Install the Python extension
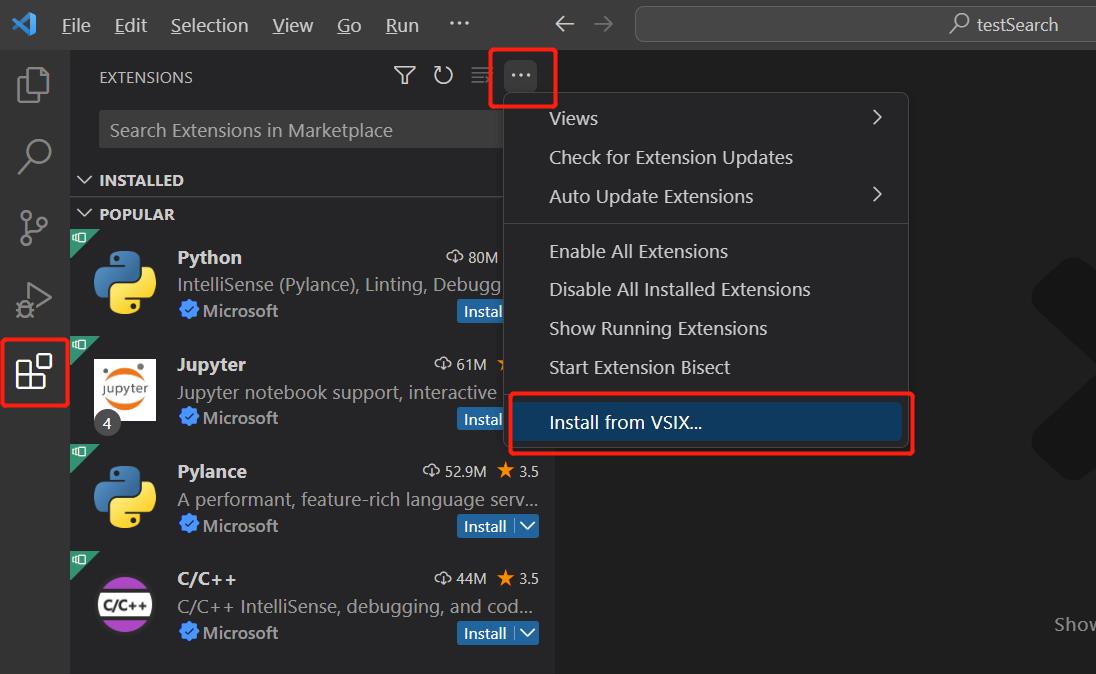The height and width of the screenshot is (674, 1096). (x=480, y=311)
